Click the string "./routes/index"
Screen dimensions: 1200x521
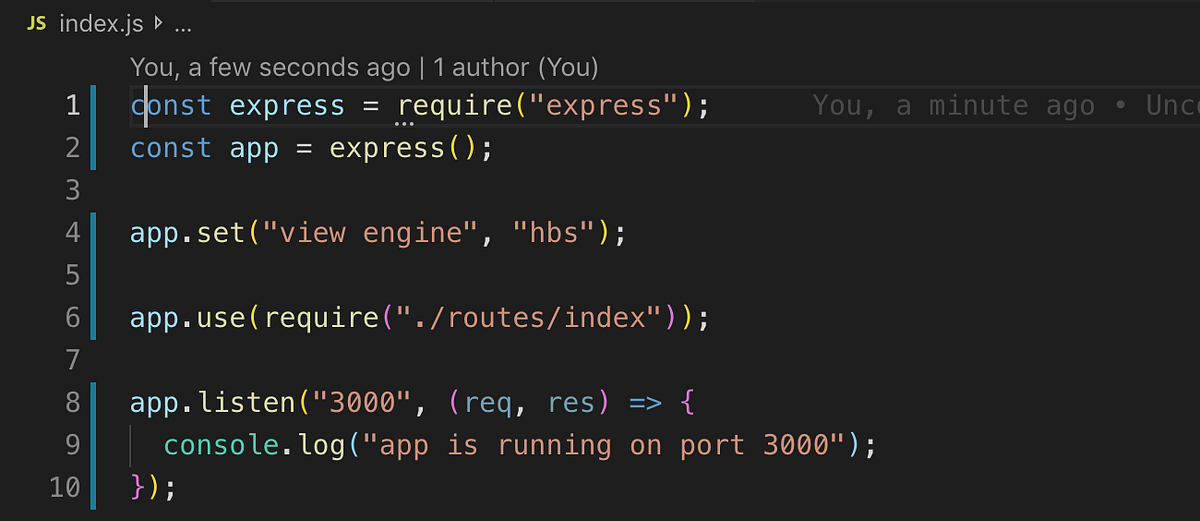pos(530,319)
